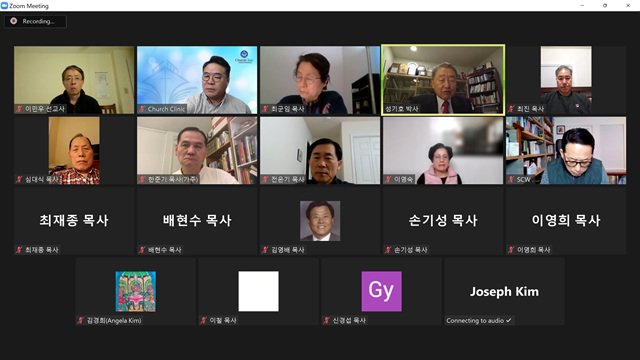Select the highlighted active speaker video
Screen dimensions: 640x360
pos(443,80)
